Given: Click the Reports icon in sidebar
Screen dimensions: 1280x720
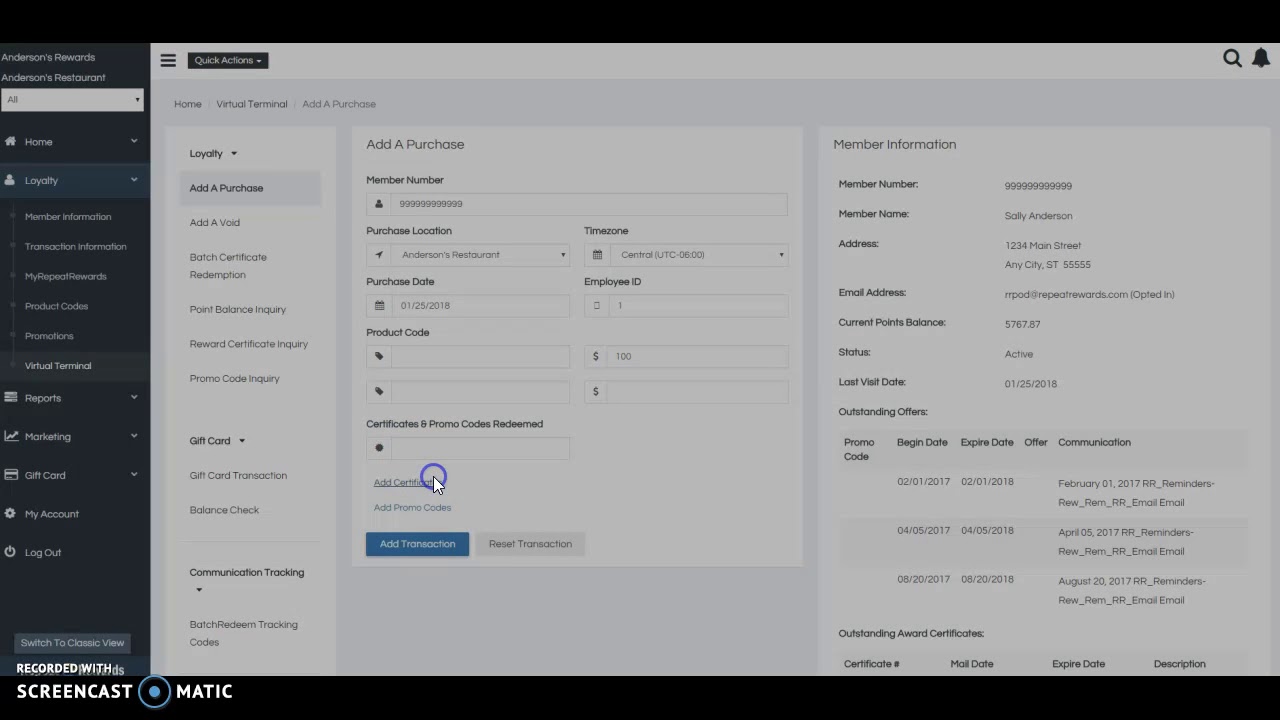Looking at the screenshot, I should [10, 398].
